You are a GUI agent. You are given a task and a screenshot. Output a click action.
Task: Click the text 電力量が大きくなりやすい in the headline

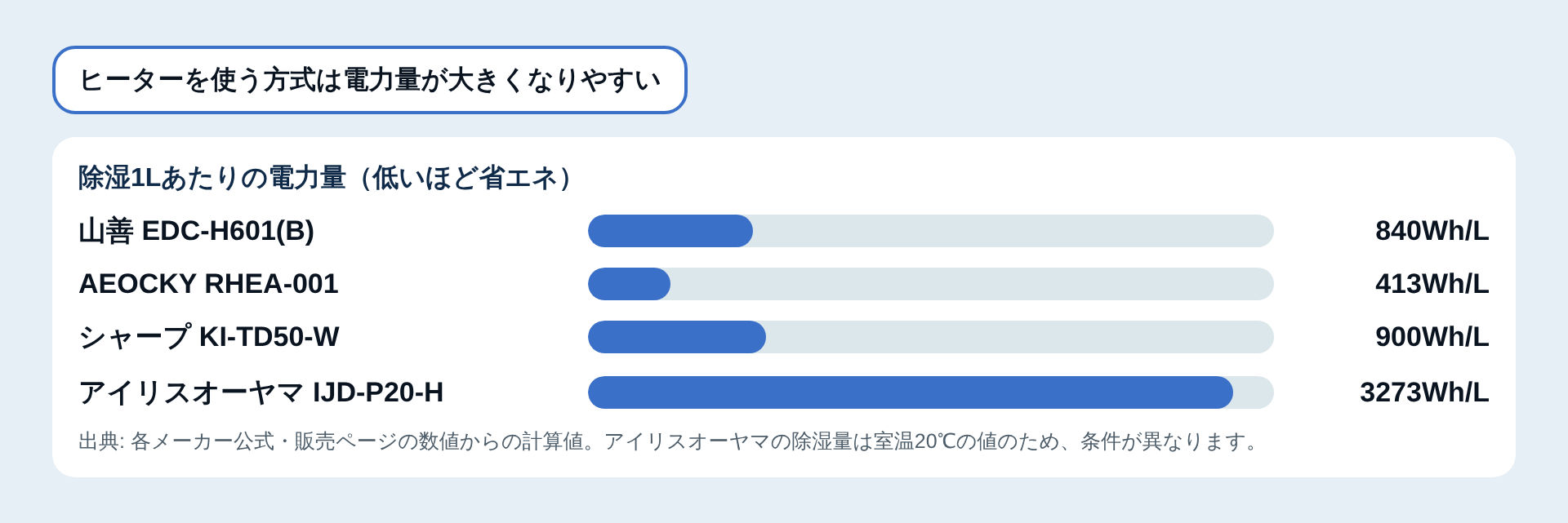[502, 80]
